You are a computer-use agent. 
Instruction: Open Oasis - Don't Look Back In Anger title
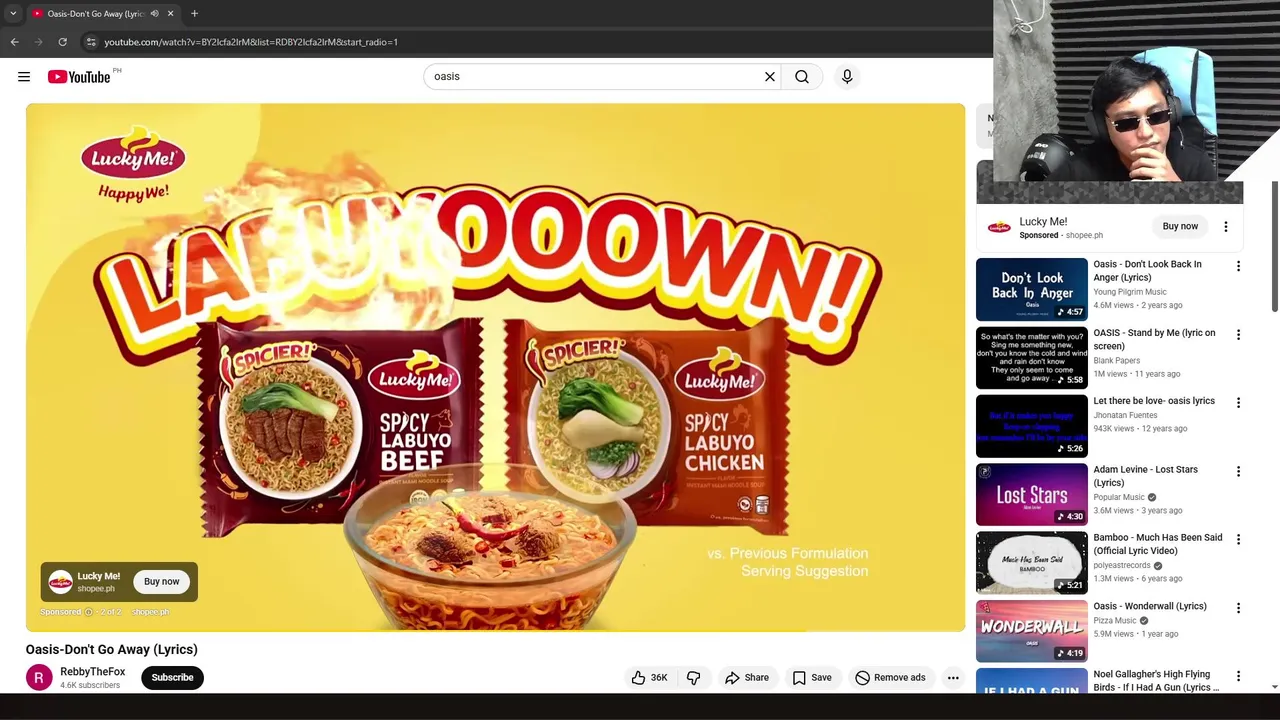pos(1147,271)
